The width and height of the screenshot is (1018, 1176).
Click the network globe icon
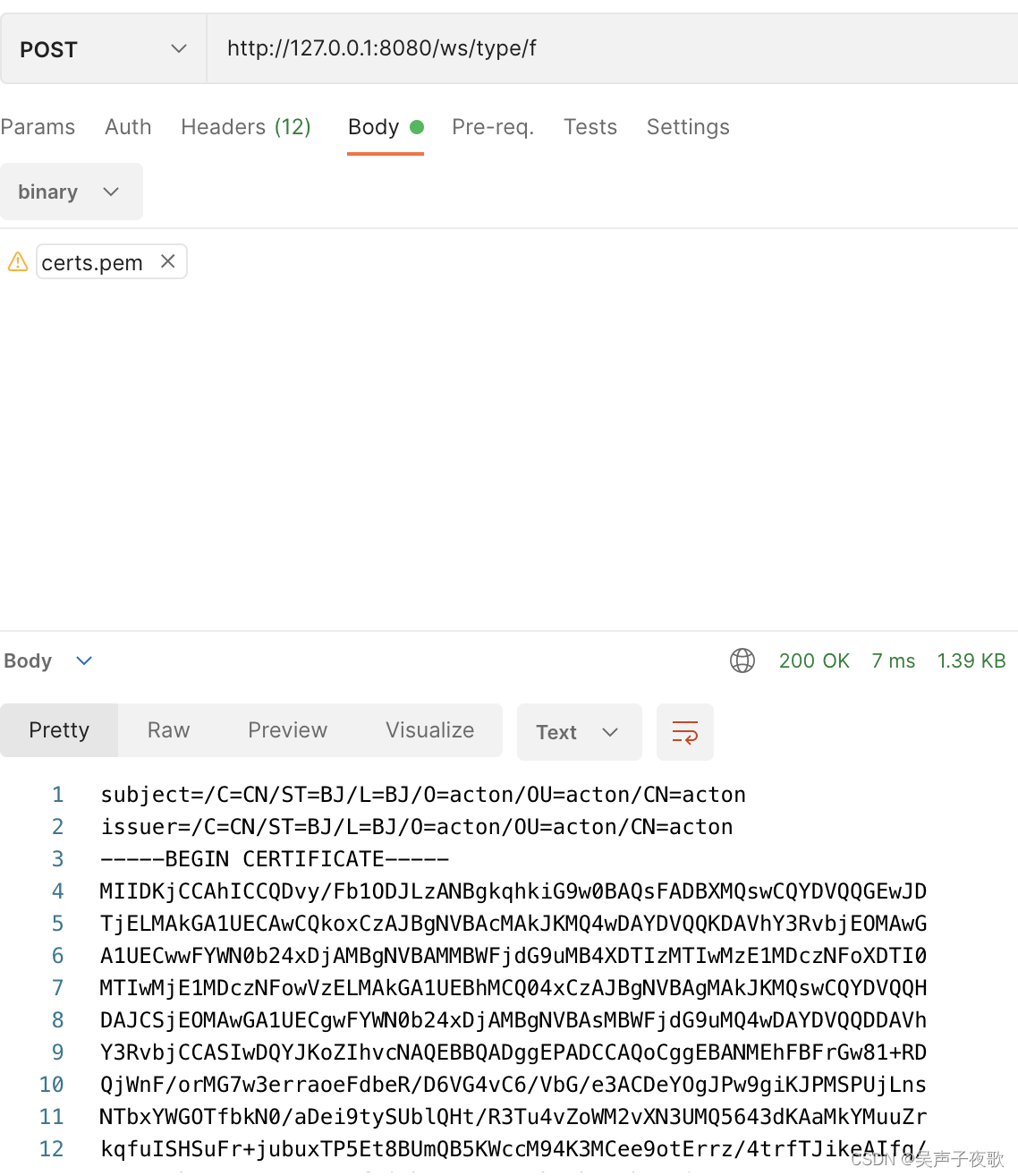pos(742,660)
